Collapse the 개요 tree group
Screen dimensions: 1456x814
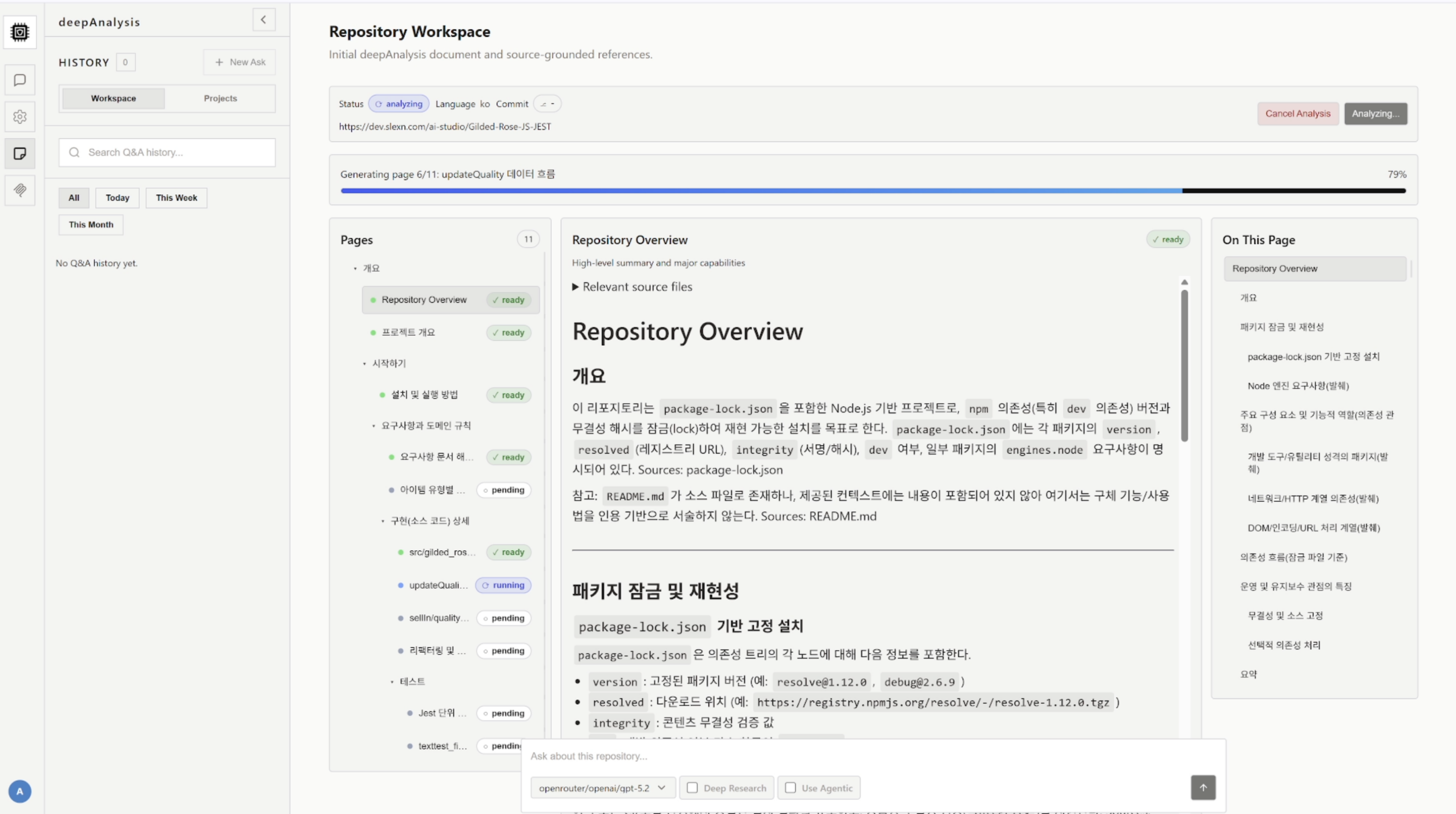(355, 268)
